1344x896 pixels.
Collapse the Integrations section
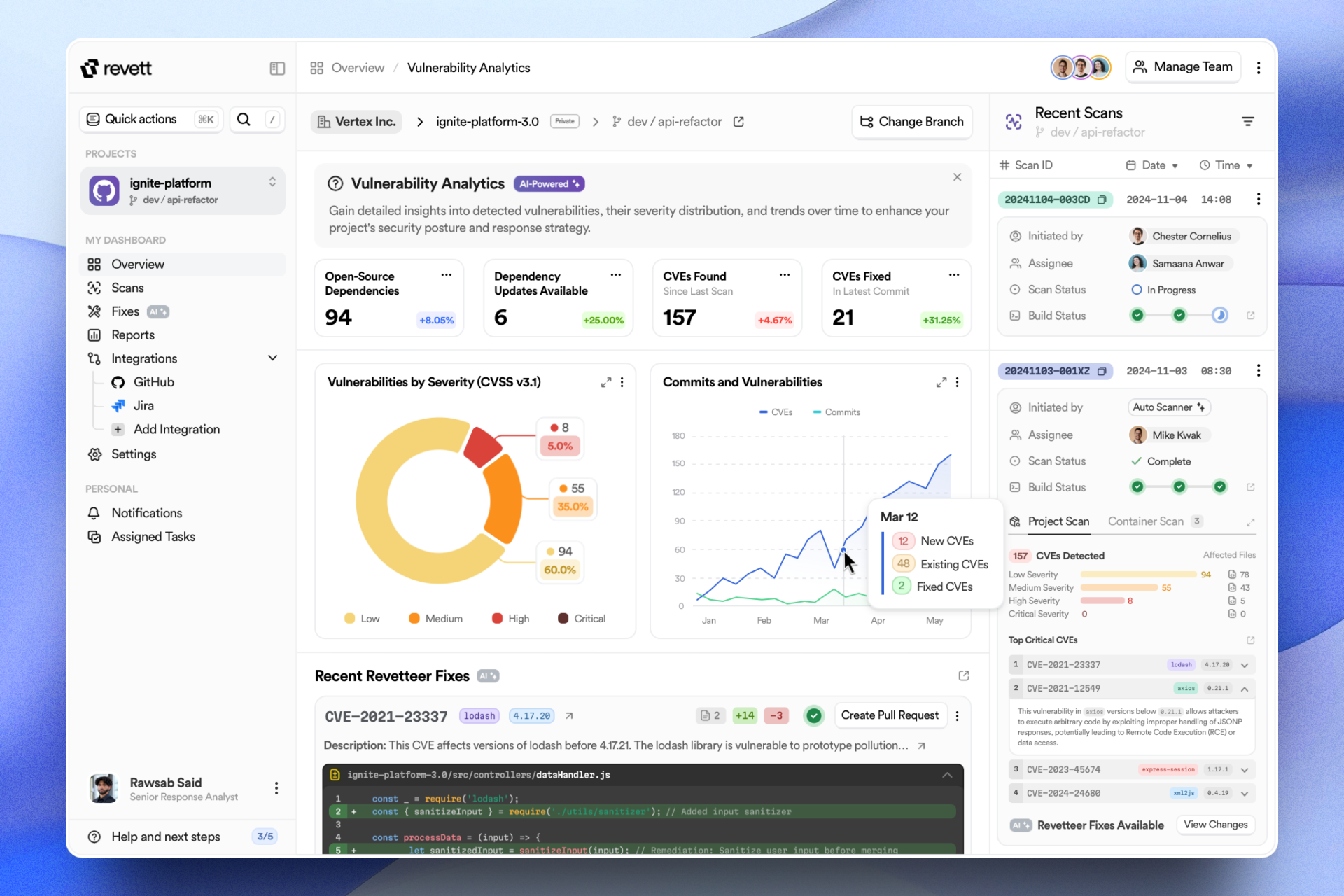[272, 358]
